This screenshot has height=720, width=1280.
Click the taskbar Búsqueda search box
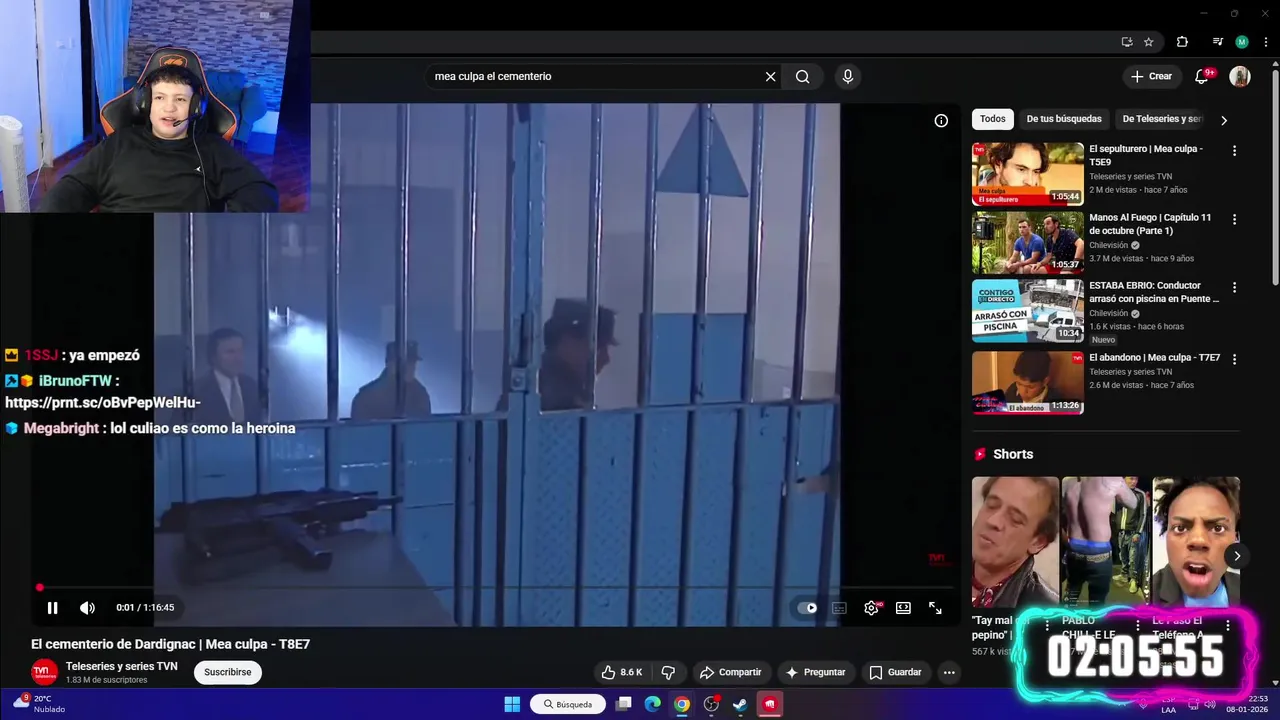[568, 704]
